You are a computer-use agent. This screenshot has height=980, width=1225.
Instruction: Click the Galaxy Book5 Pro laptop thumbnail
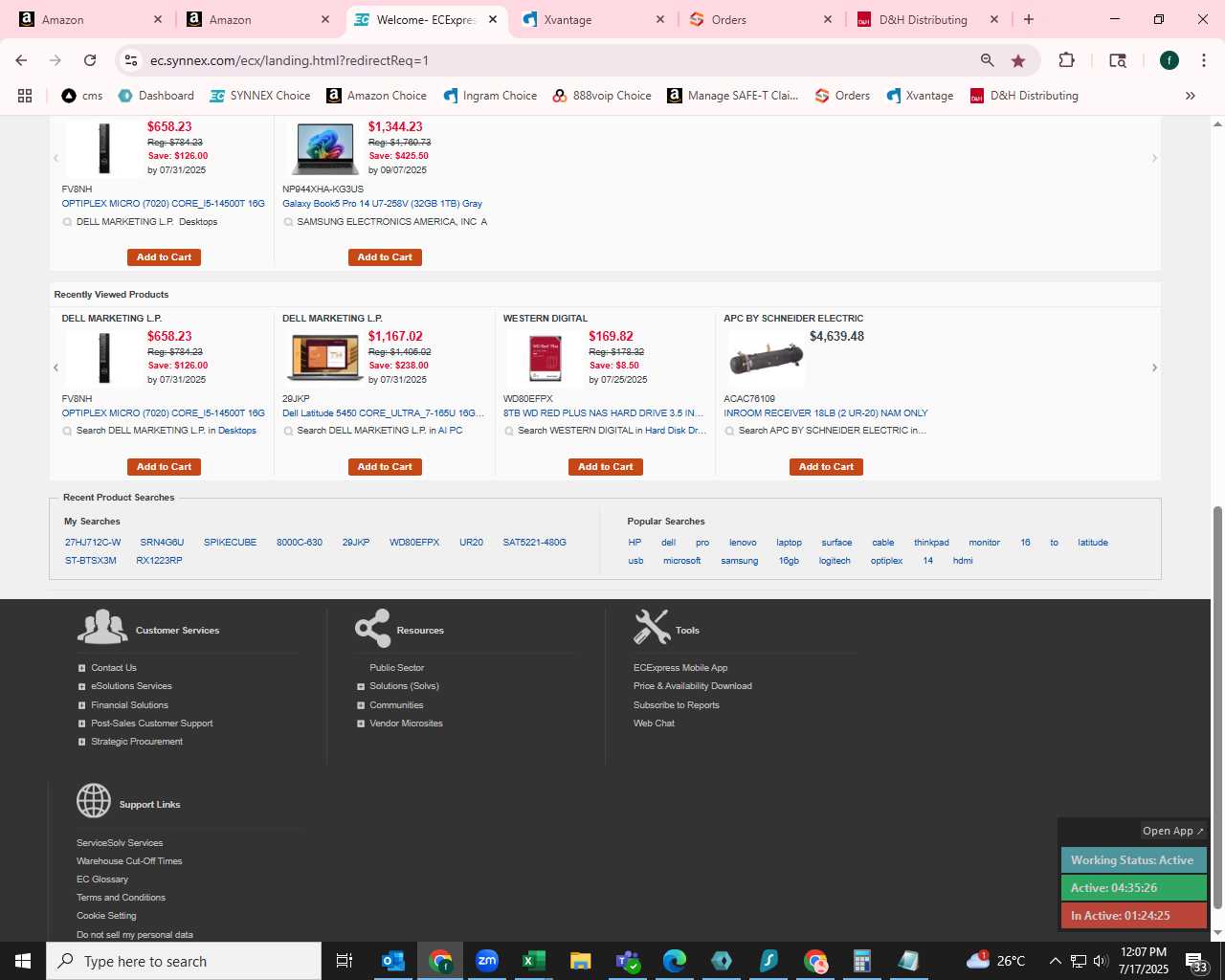[x=325, y=148]
